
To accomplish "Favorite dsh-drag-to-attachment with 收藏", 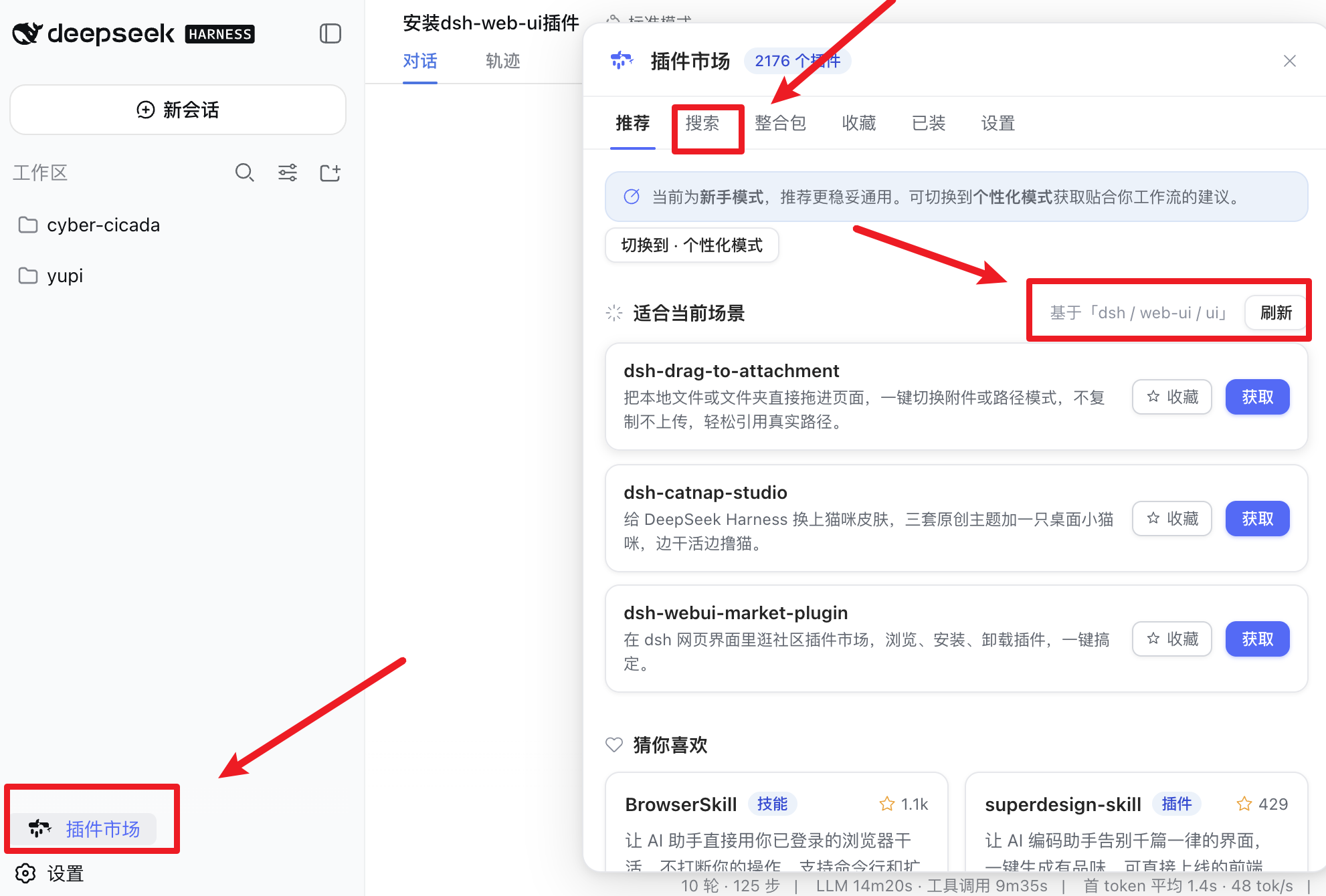I will coord(1172,397).
